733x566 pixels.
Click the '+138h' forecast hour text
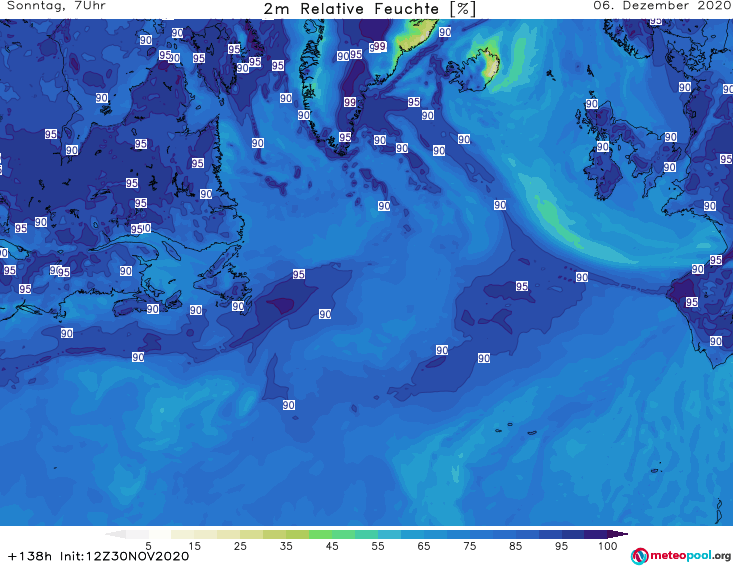tap(30, 556)
